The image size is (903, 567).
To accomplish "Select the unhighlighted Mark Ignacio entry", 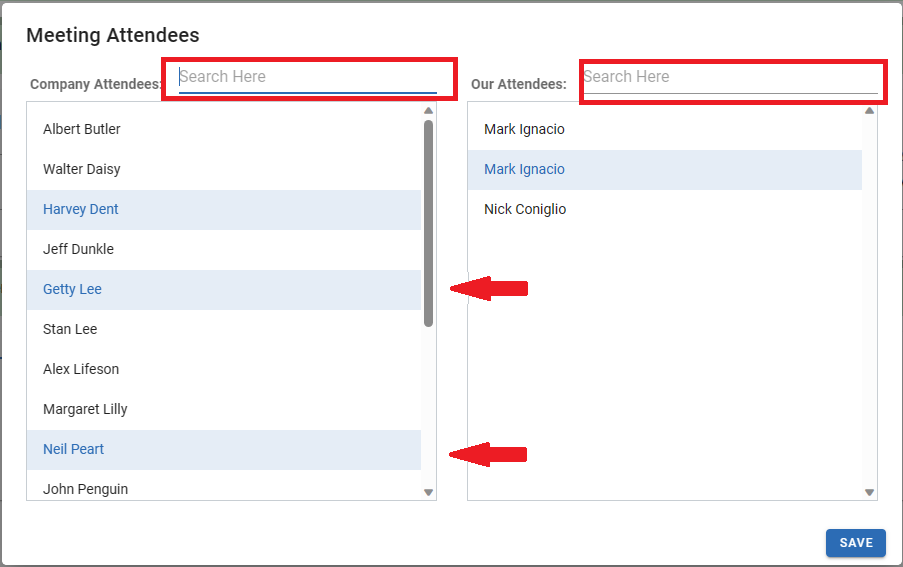I will coord(524,129).
